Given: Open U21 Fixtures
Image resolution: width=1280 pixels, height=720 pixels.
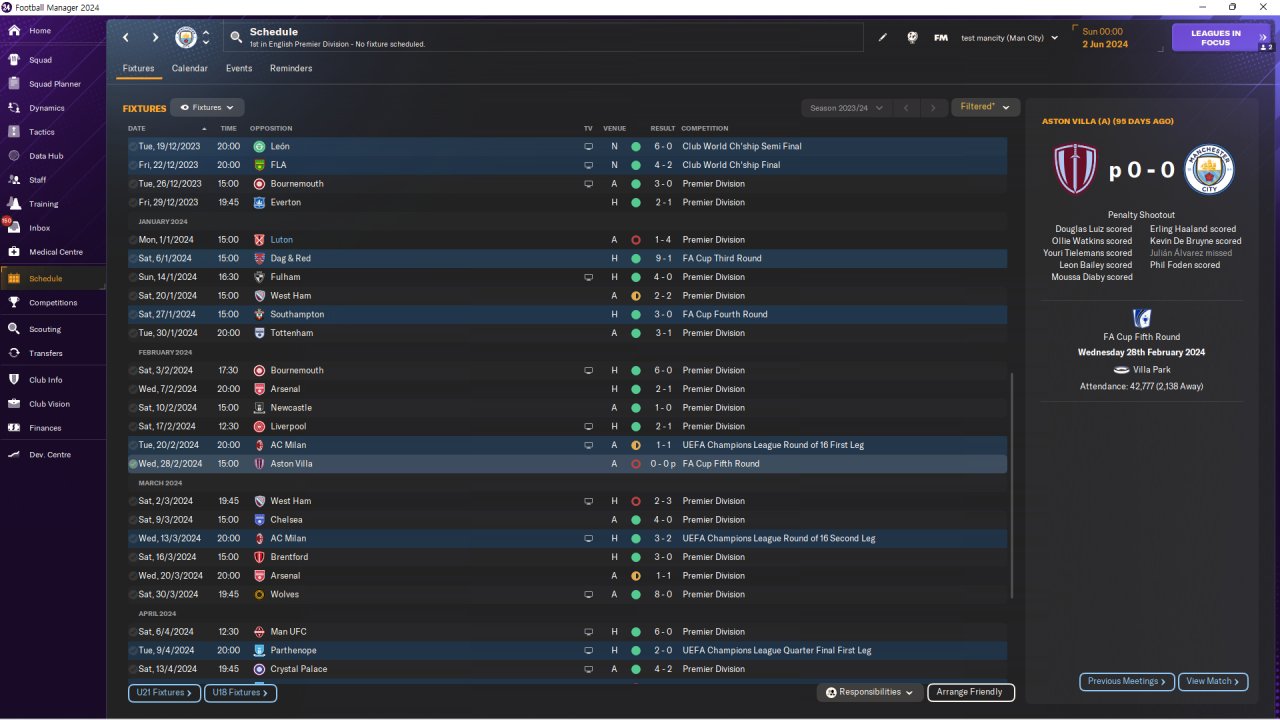Looking at the screenshot, I should [165, 692].
